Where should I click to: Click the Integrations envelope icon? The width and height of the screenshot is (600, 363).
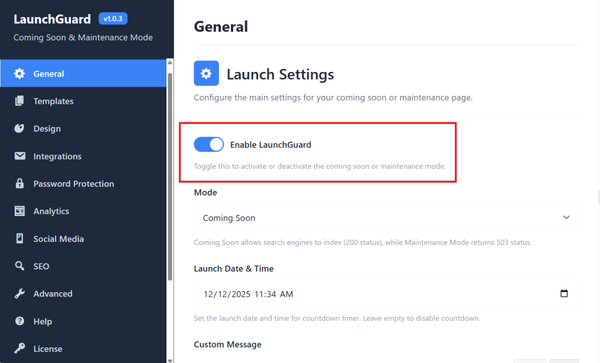20,156
